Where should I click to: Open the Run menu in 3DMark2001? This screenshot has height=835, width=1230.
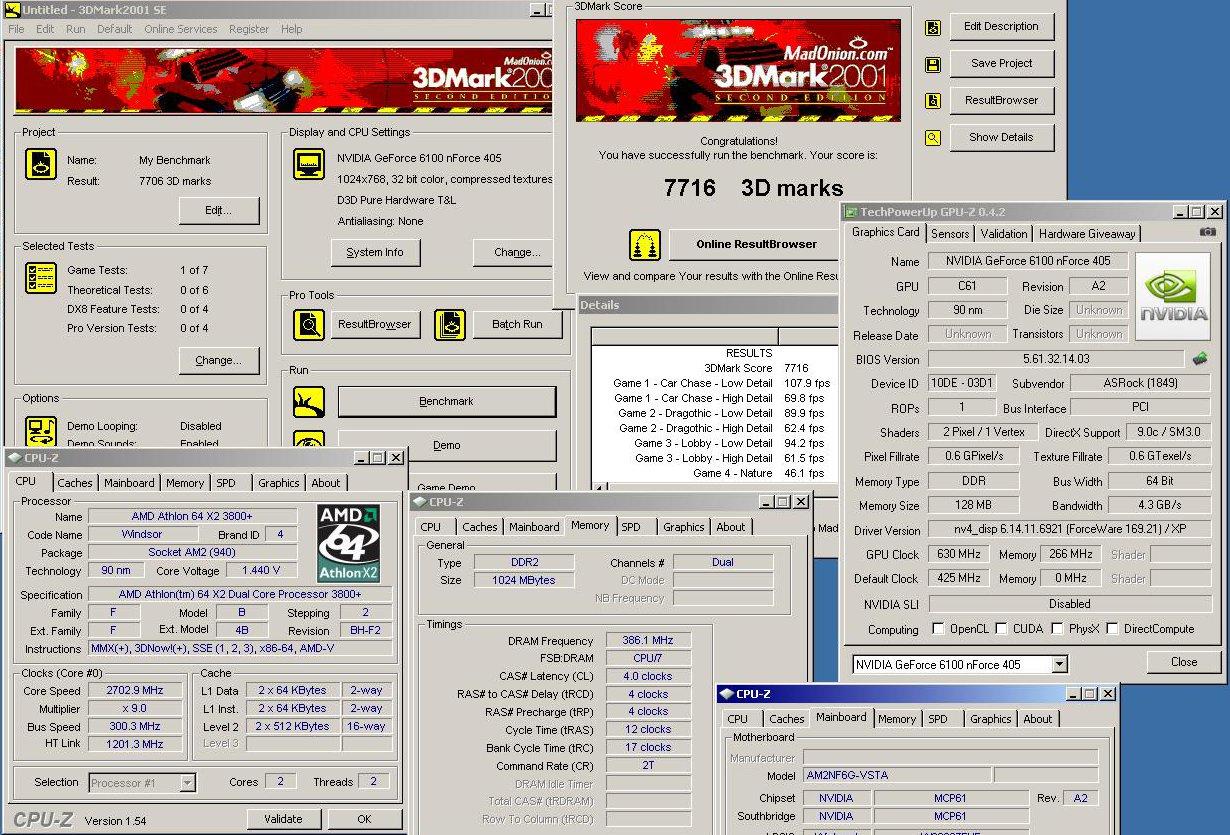point(75,29)
